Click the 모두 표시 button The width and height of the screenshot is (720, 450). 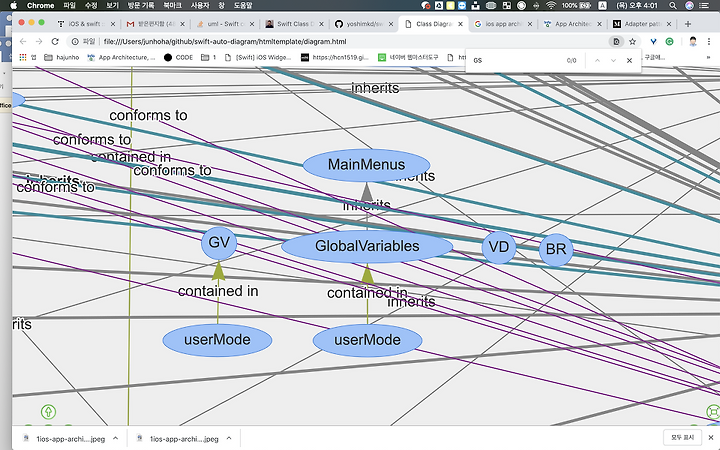[x=682, y=438]
